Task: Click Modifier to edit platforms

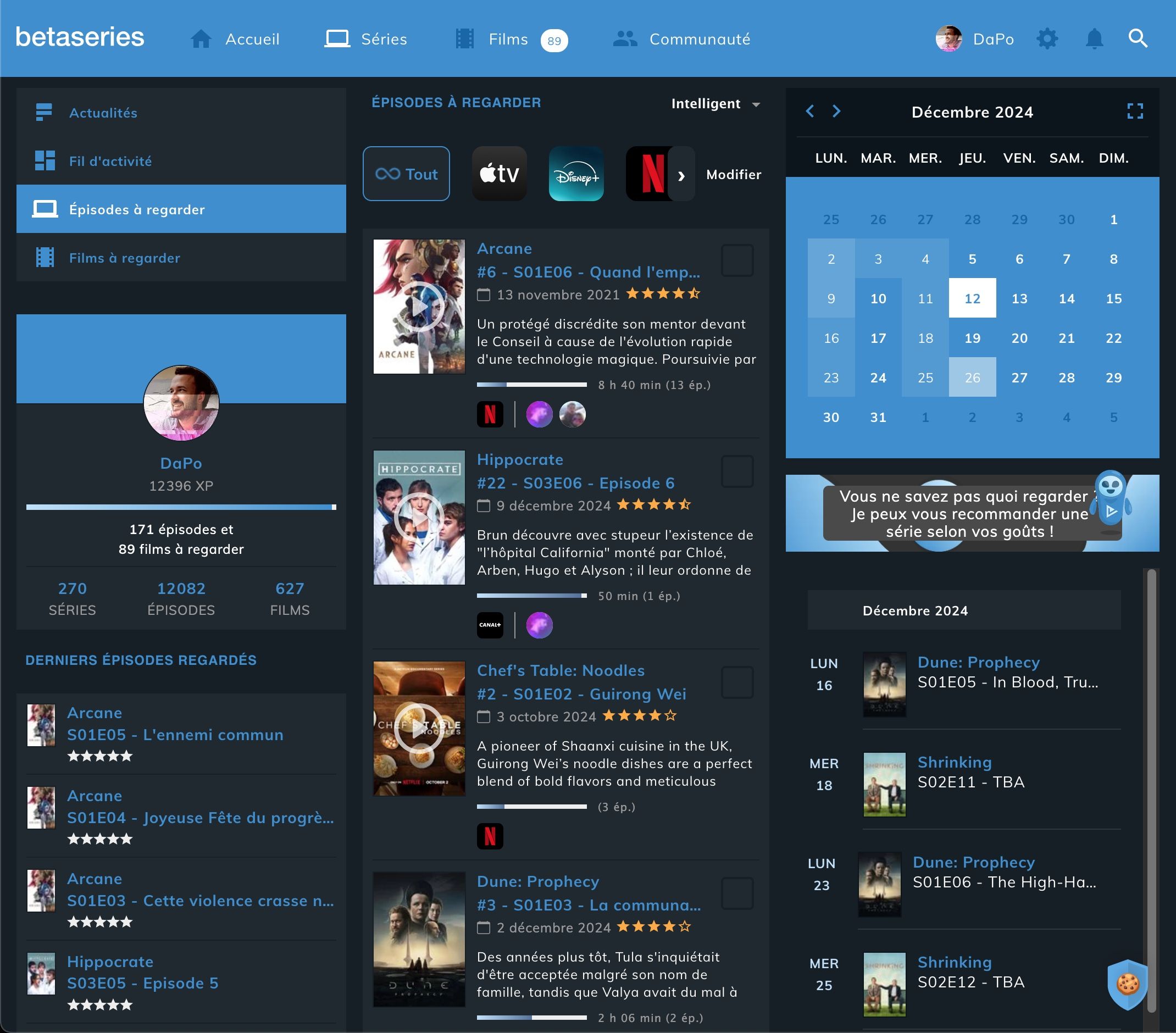Action: pyautogui.click(x=733, y=174)
